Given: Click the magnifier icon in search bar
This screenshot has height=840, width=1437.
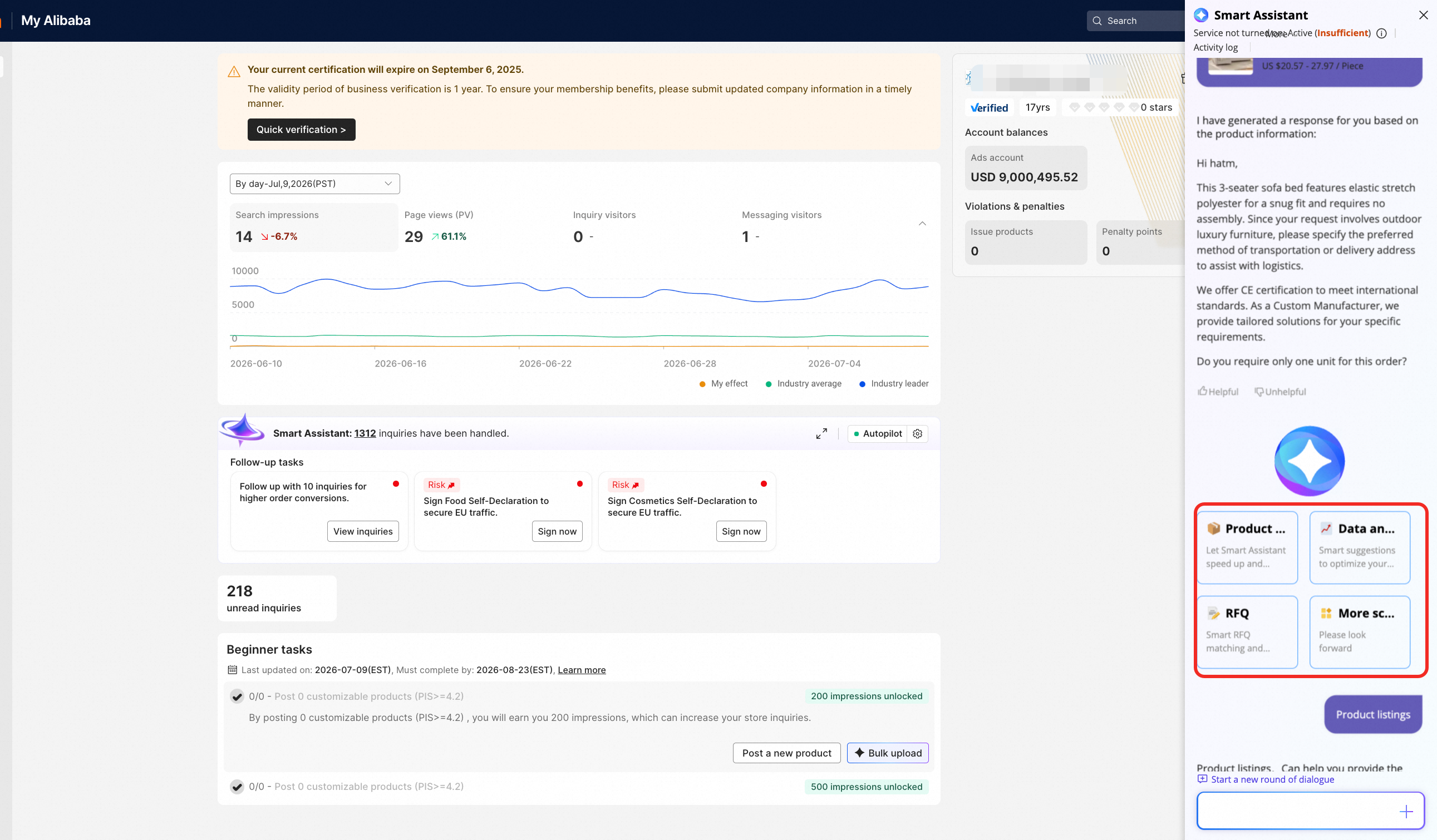Looking at the screenshot, I should click(x=1096, y=21).
